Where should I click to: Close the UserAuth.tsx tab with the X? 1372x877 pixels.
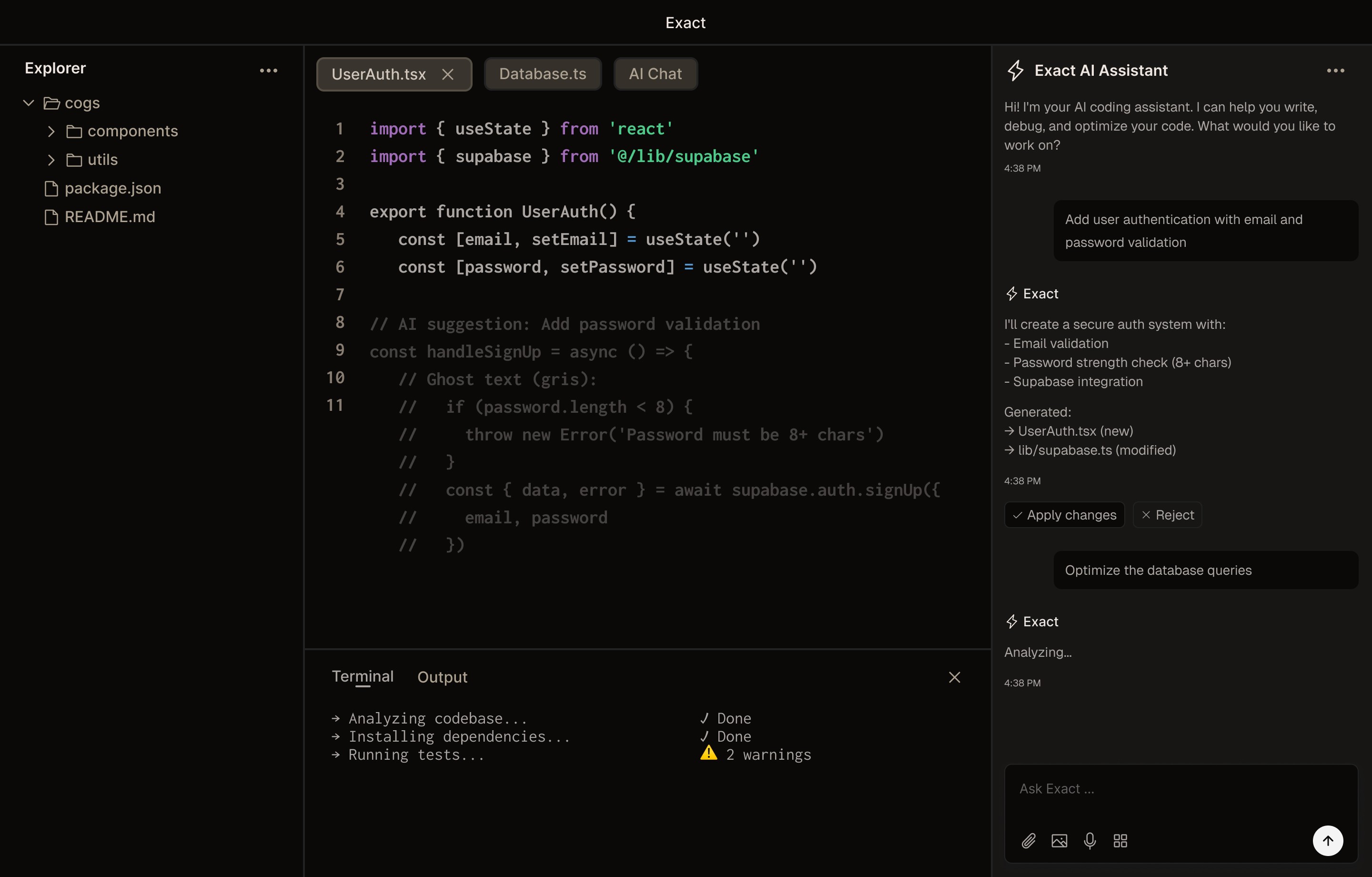click(448, 74)
